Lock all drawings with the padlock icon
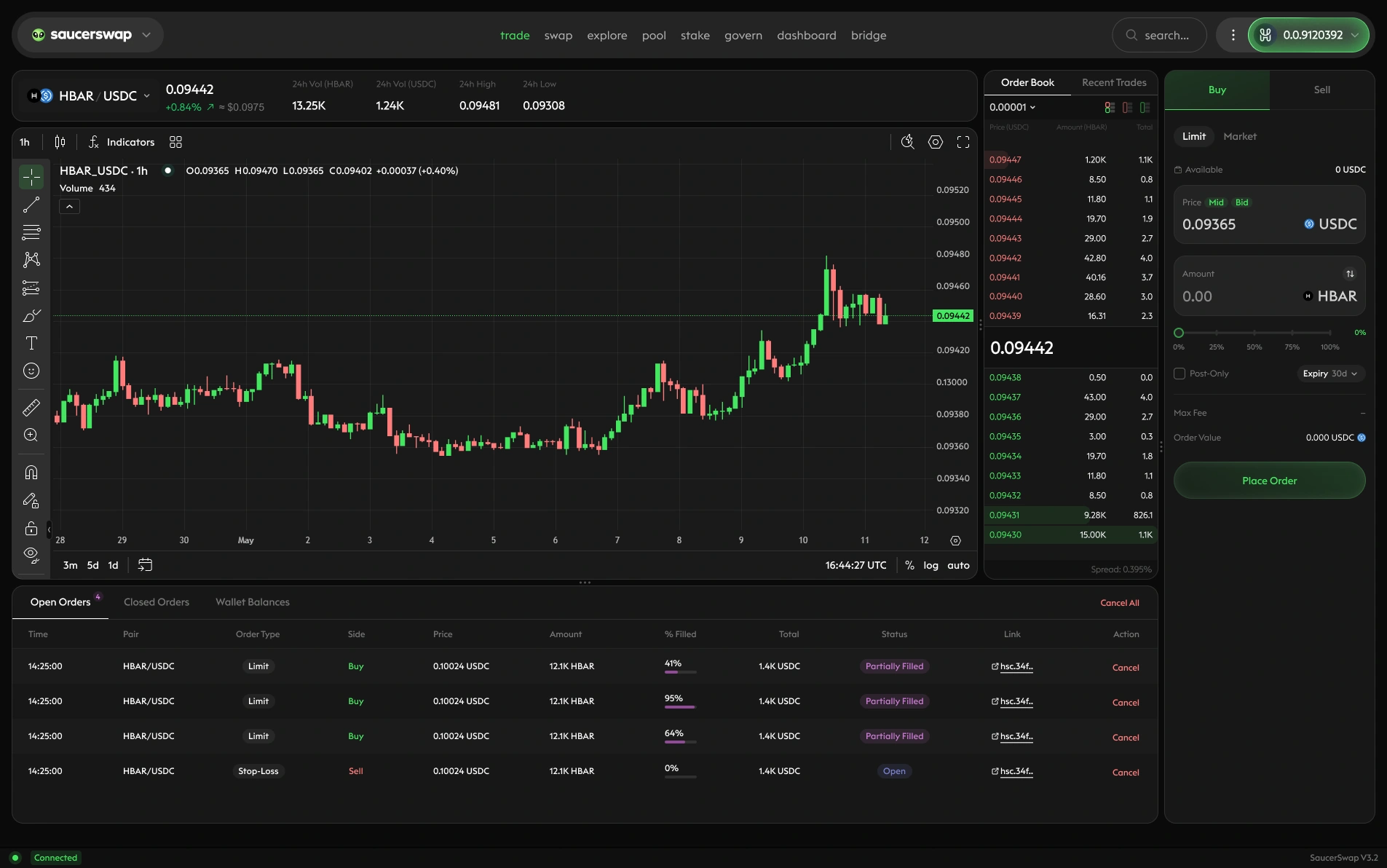Screen dimensions: 1387x868 (x=31, y=528)
